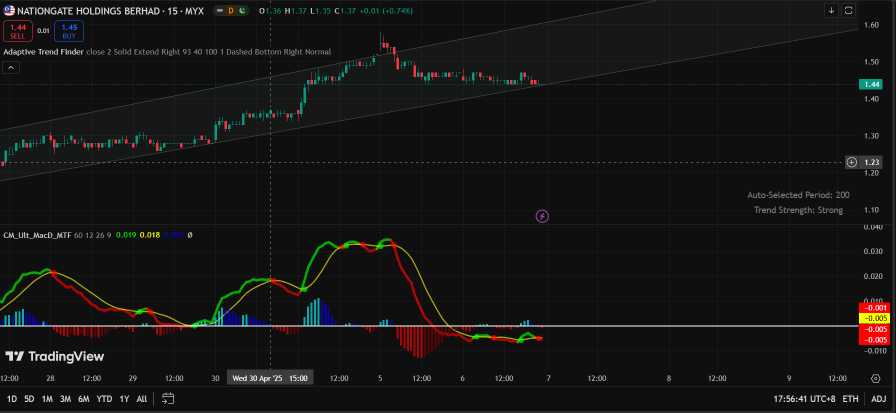Viewport: 896px width, 413px height.
Task: Click the 0.040 MACD scale label
Action: pyautogui.click(x=873, y=227)
